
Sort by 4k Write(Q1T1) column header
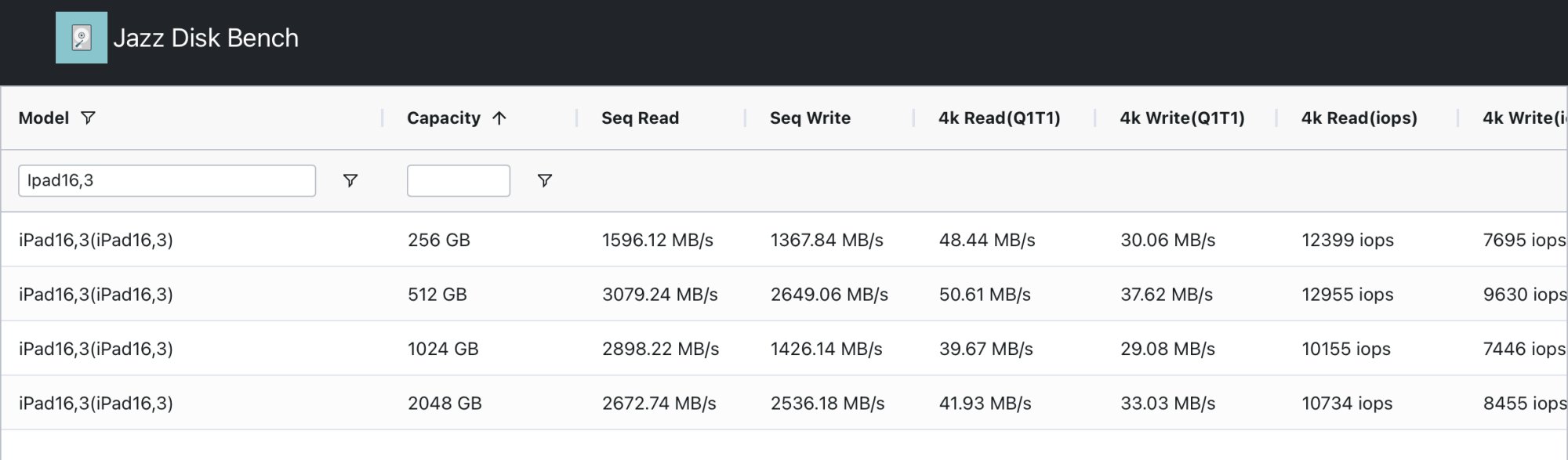(1181, 118)
